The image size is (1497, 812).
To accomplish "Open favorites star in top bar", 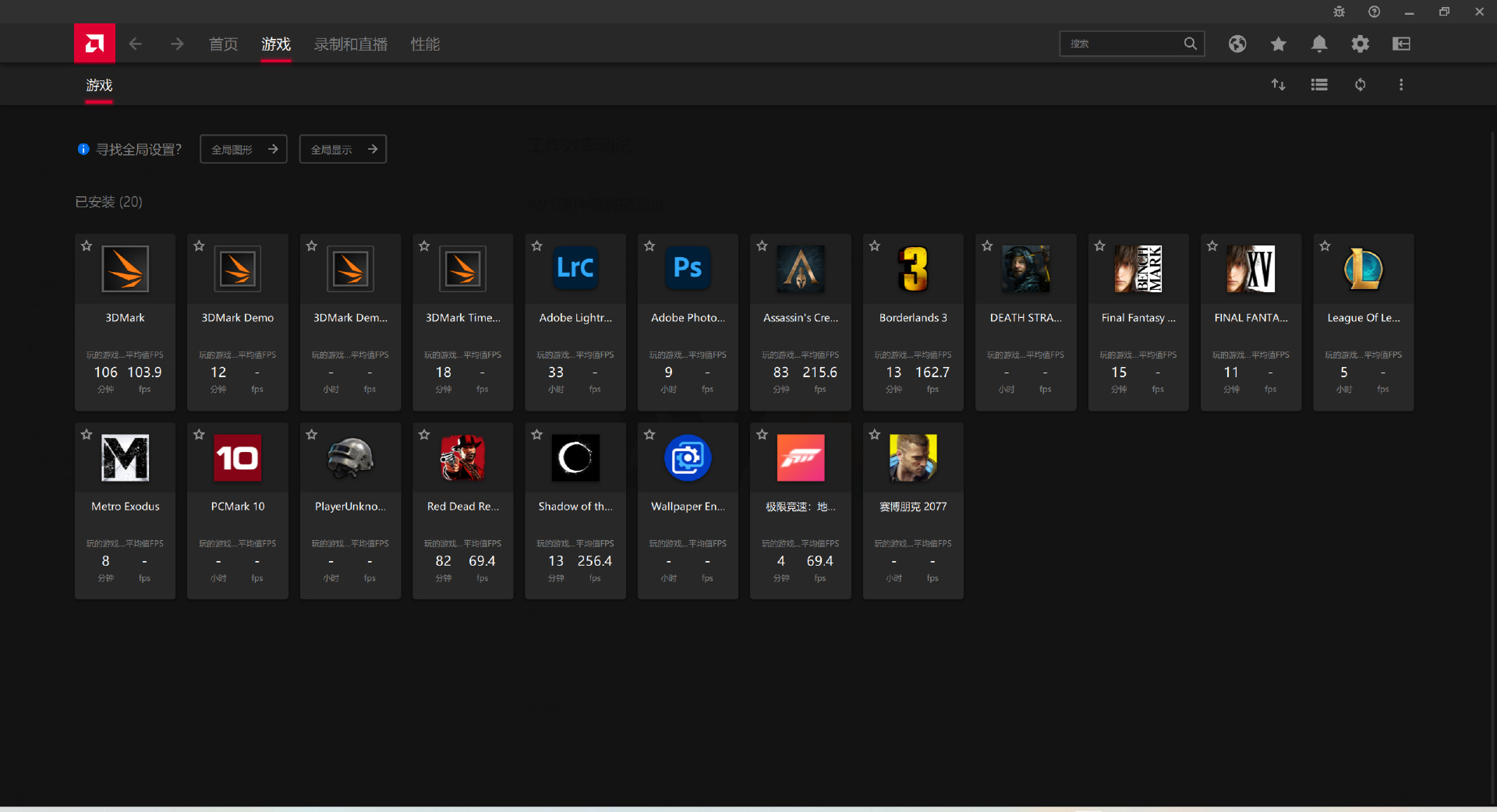I will (x=1279, y=44).
